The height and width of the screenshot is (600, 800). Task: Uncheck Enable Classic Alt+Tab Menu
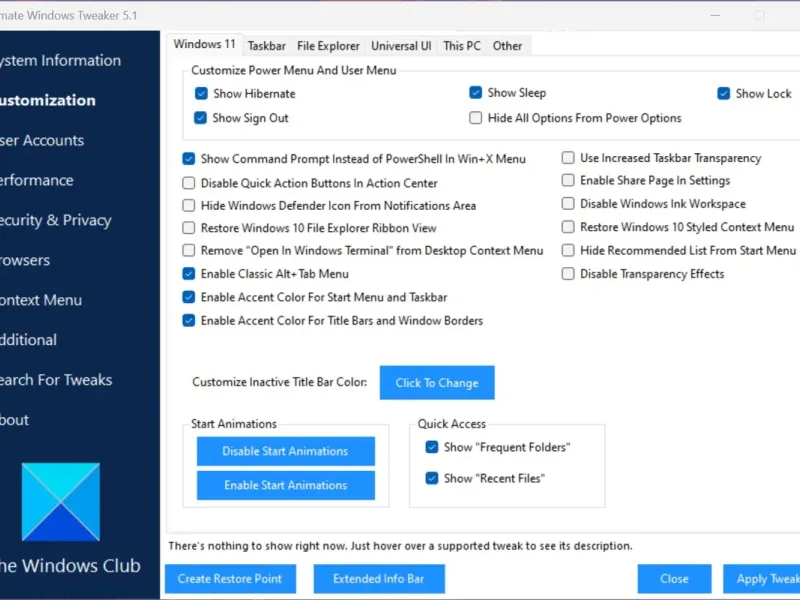(x=189, y=273)
